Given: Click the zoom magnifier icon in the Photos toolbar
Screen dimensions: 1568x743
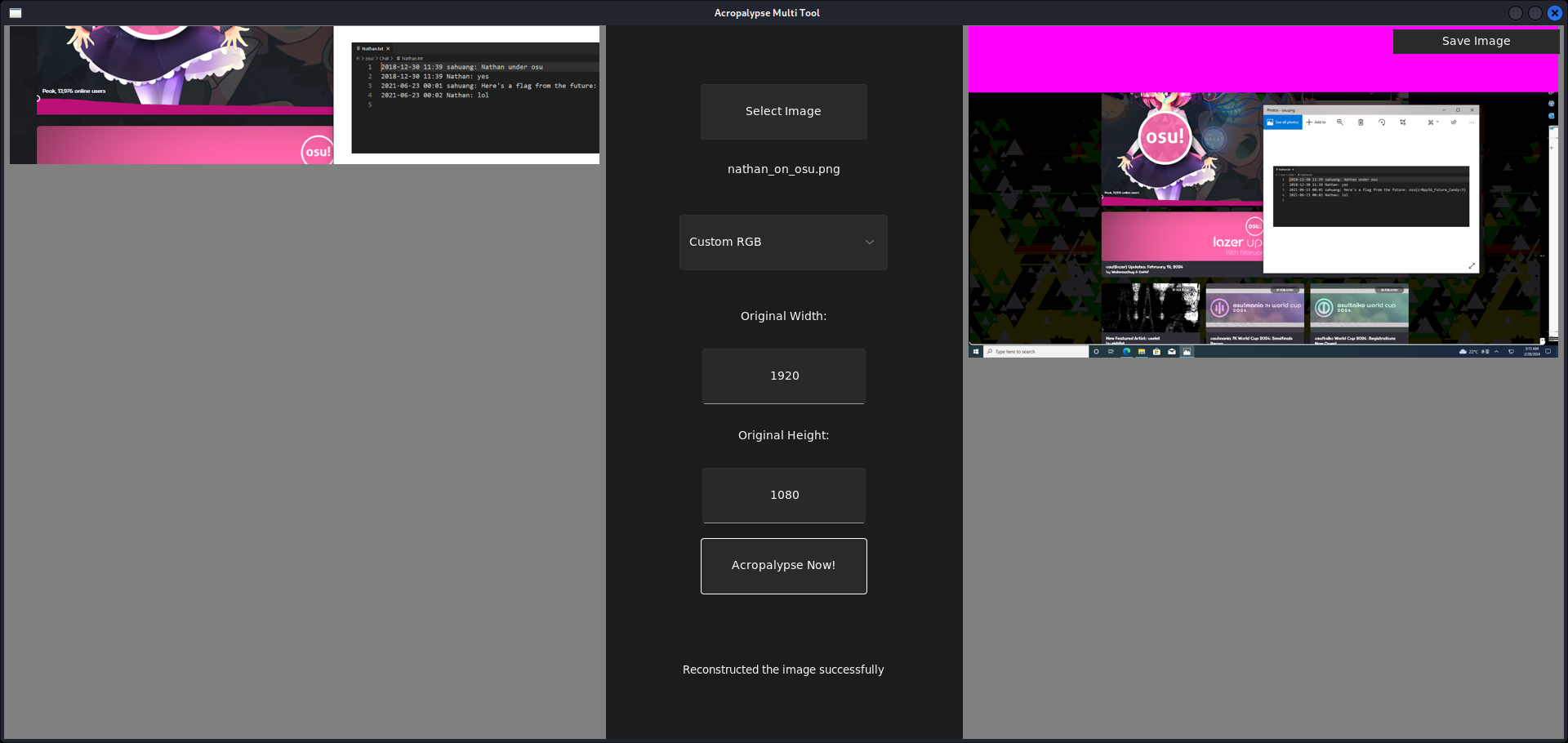Looking at the screenshot, I should point(1339,122).
